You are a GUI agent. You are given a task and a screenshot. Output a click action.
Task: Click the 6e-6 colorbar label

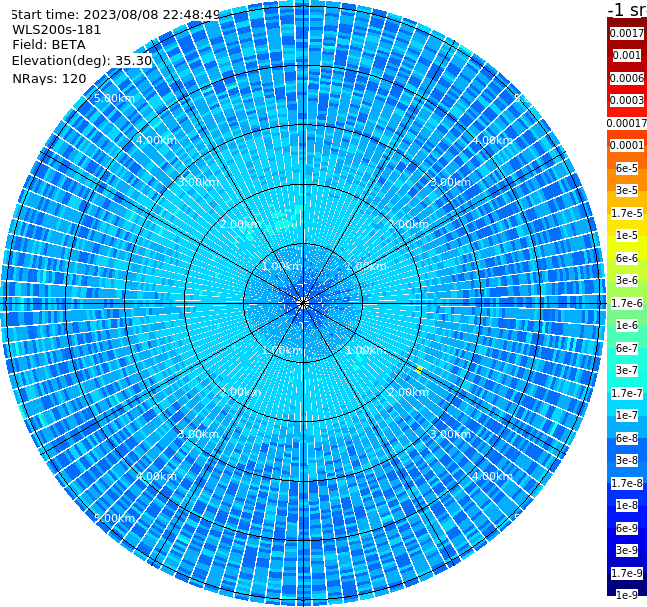[x=627, y=258]
